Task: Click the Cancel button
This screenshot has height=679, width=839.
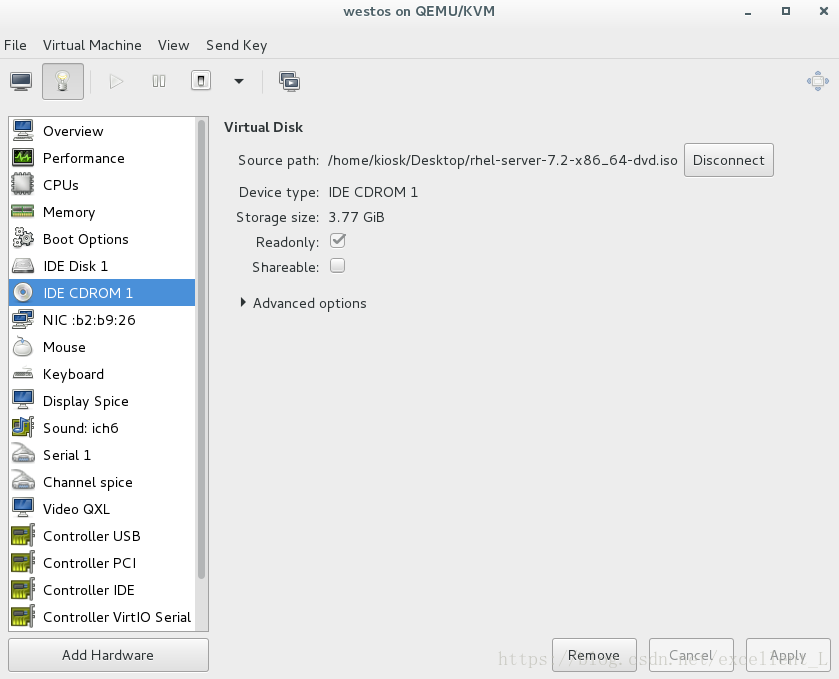Action: click(691, 655)
